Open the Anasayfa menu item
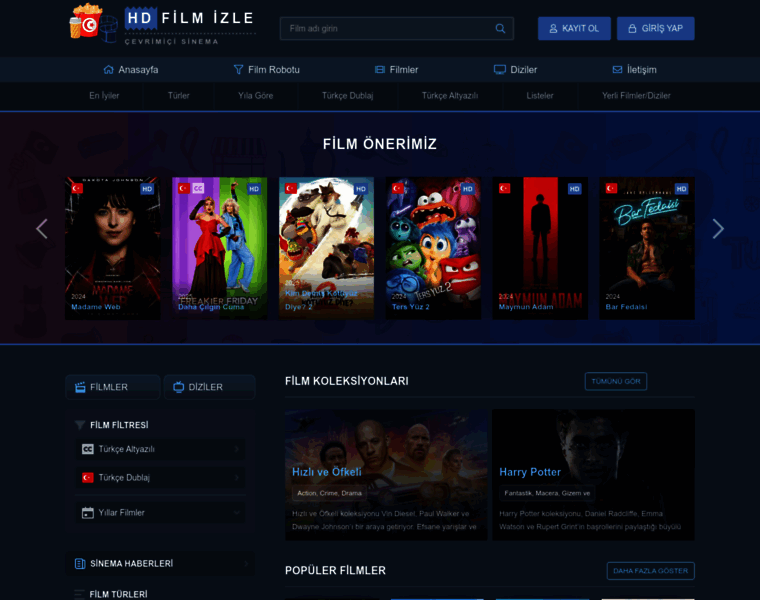The width and height of the screenshot is (760, 600). pyautogui.click(x=131, y=70)
